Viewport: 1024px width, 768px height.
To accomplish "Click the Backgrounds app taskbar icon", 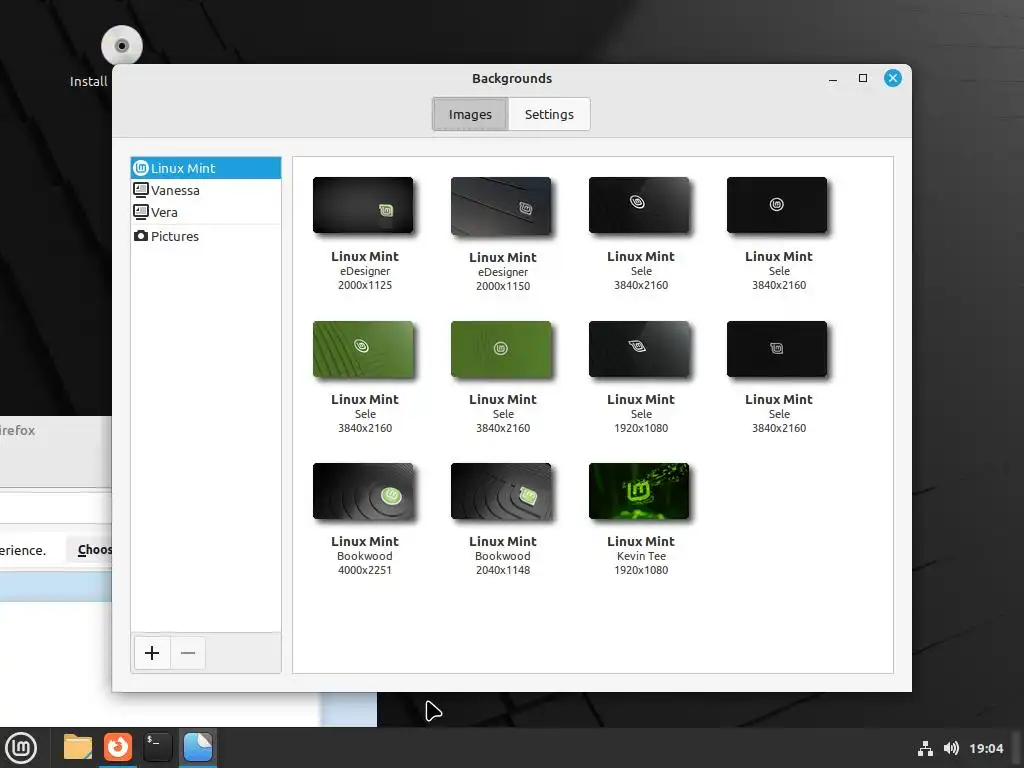I will [198, 747].
